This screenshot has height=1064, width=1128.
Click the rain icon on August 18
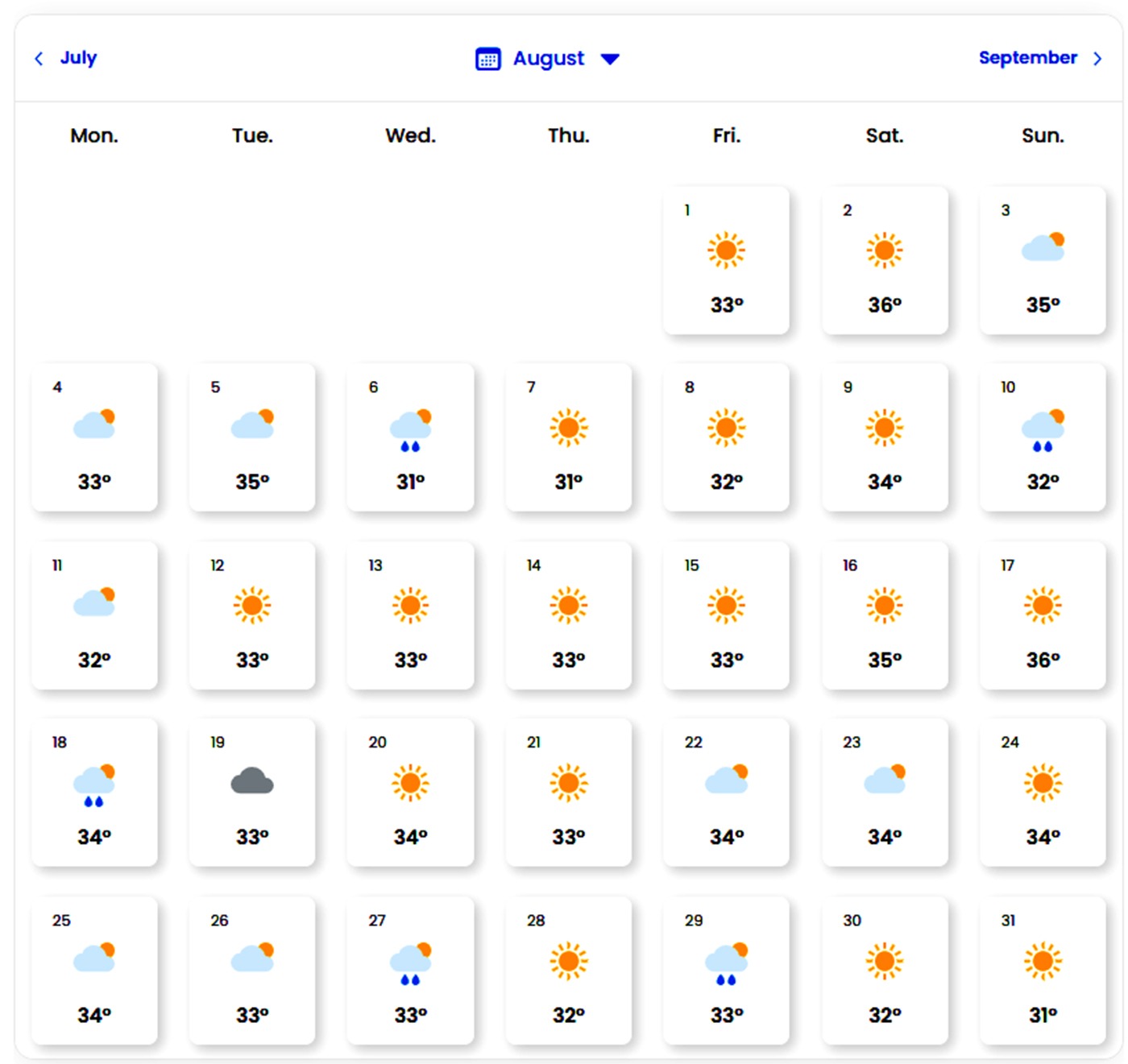coord(94,784)
